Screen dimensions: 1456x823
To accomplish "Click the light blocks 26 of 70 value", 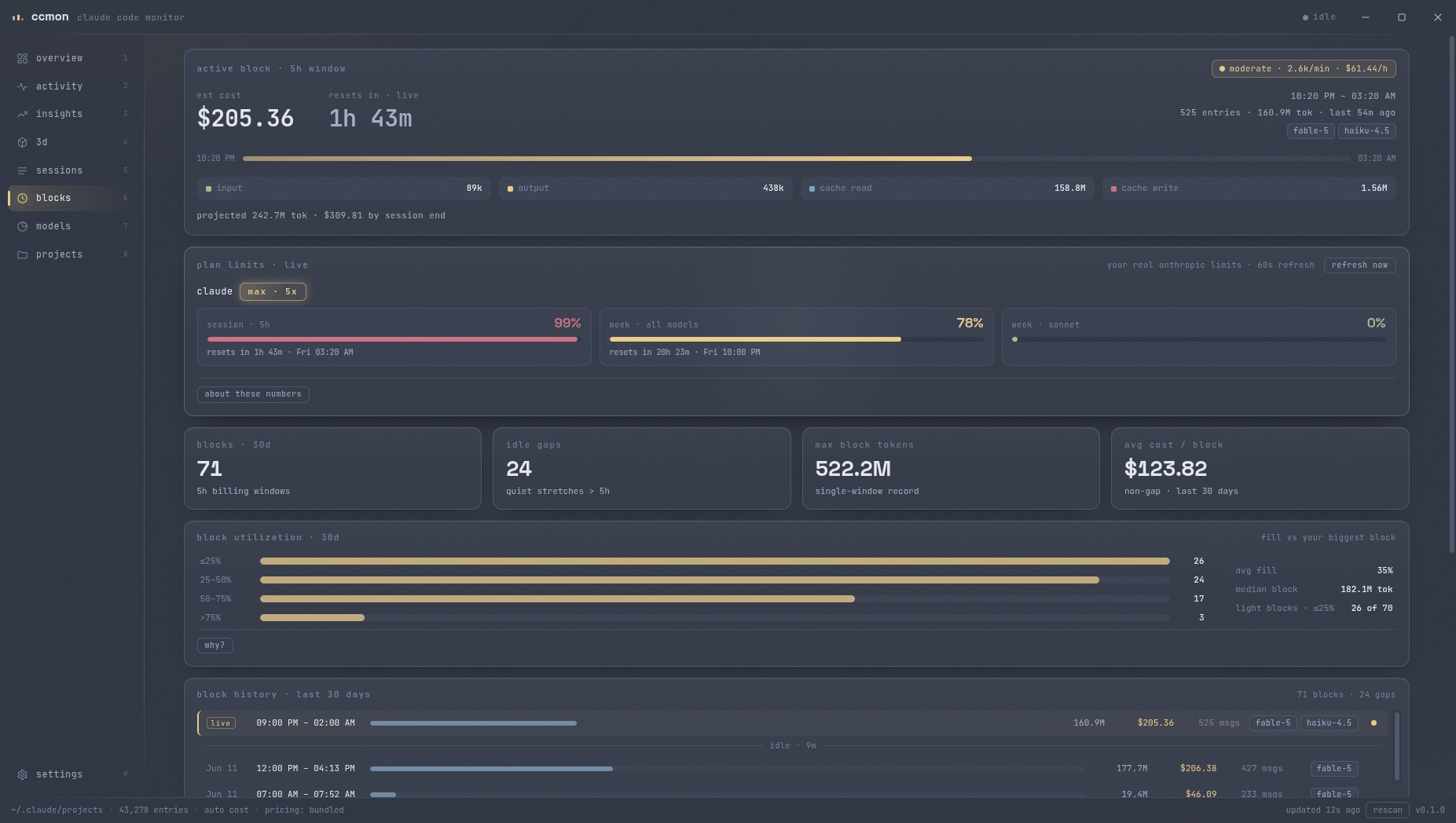I will (1372, 609).
